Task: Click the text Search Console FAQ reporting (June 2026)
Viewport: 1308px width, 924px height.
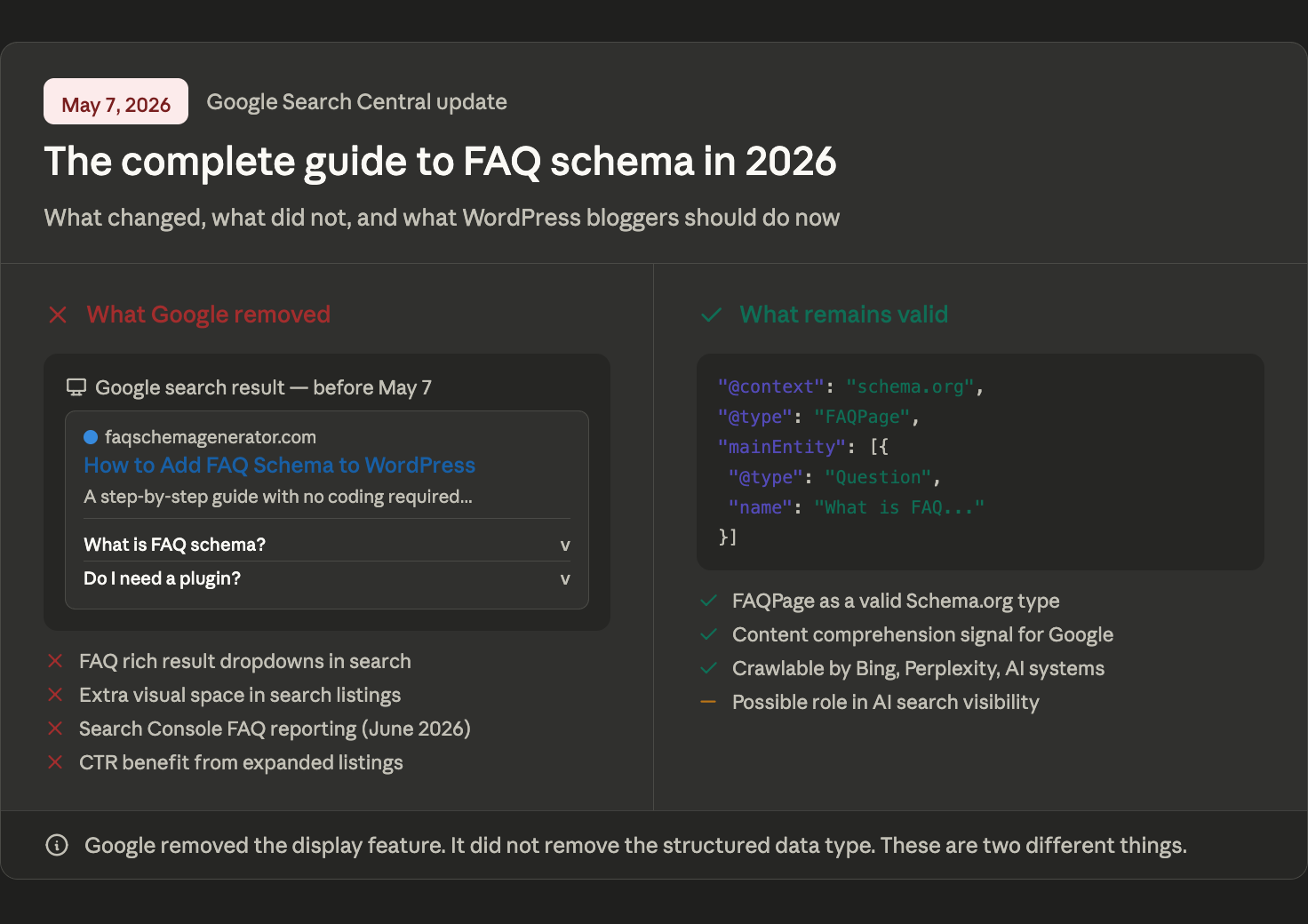Action: point(275,729)
